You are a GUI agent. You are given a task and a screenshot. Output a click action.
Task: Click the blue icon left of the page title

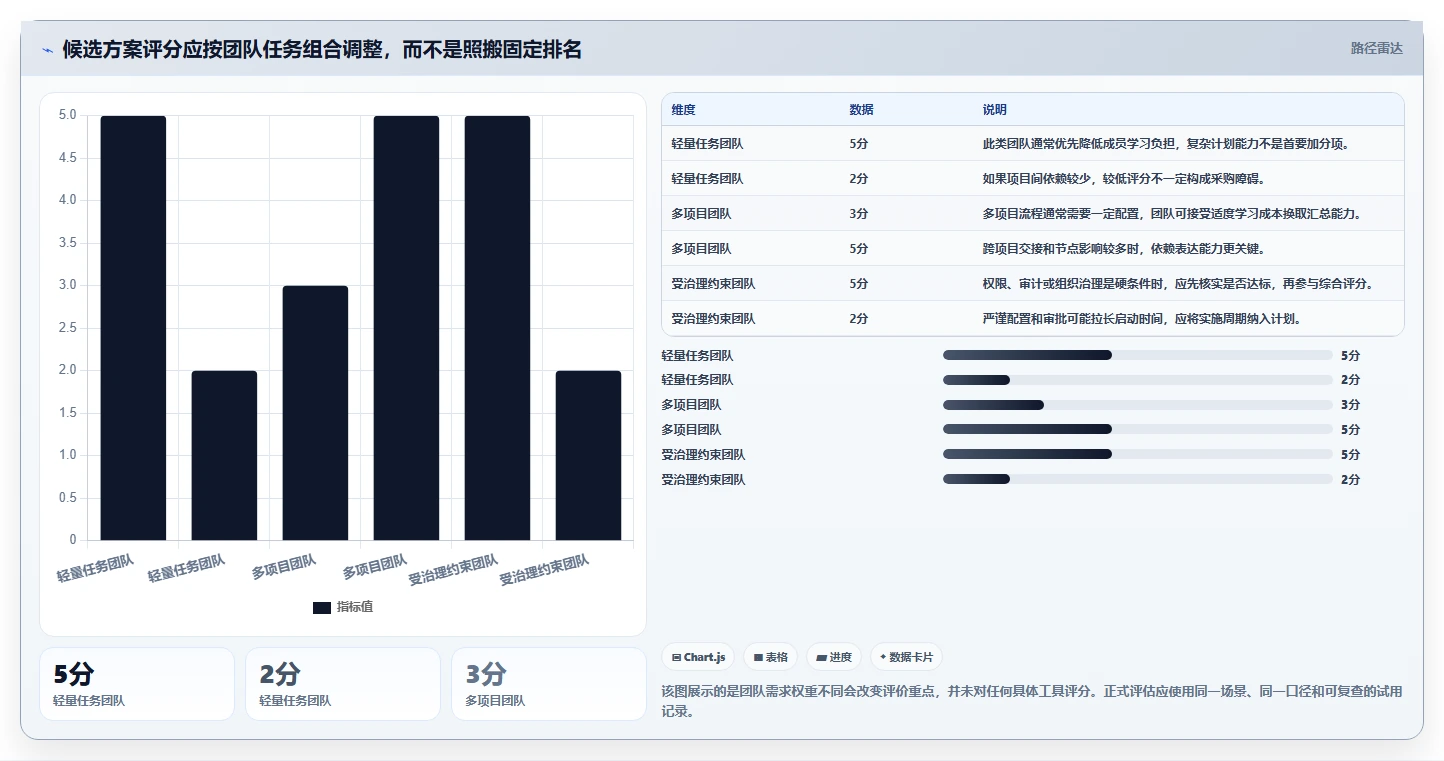pyautogui.click(x=48, y=50)
